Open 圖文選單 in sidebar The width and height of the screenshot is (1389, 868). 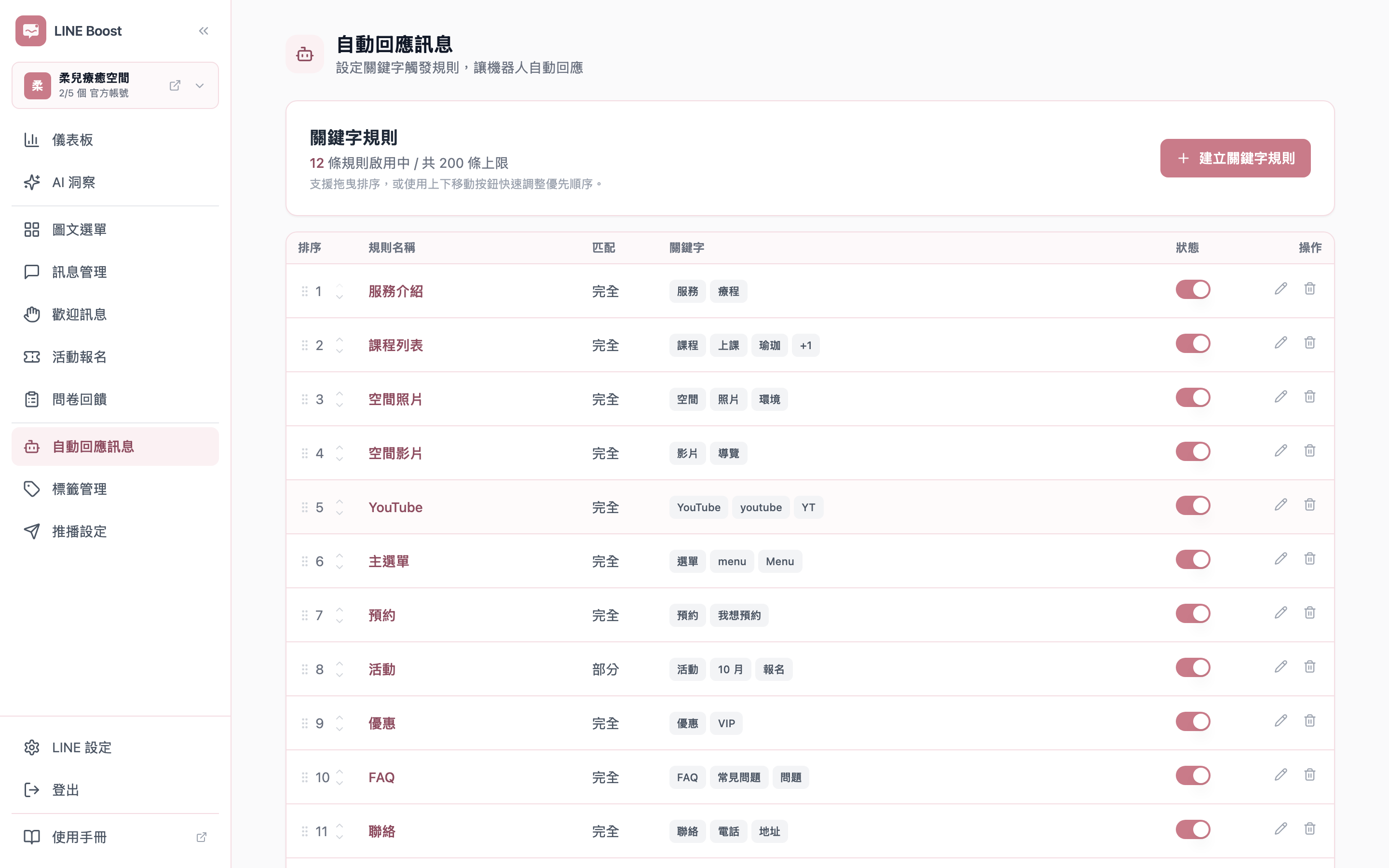point(115,230)
